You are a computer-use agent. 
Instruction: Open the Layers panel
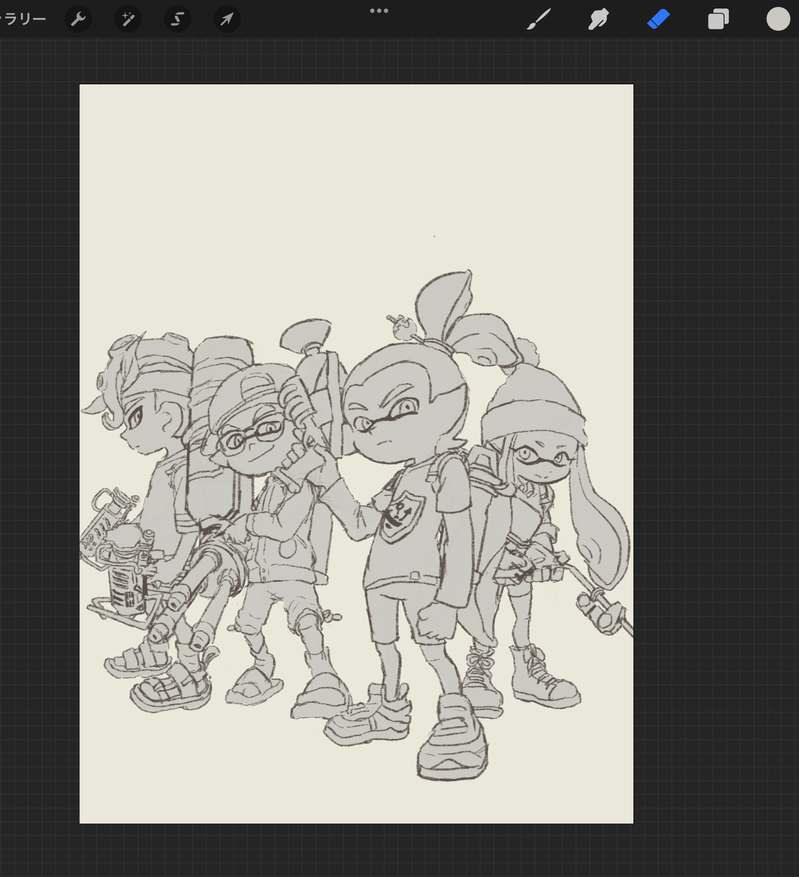pyautogui.click(x=718, y=20)
